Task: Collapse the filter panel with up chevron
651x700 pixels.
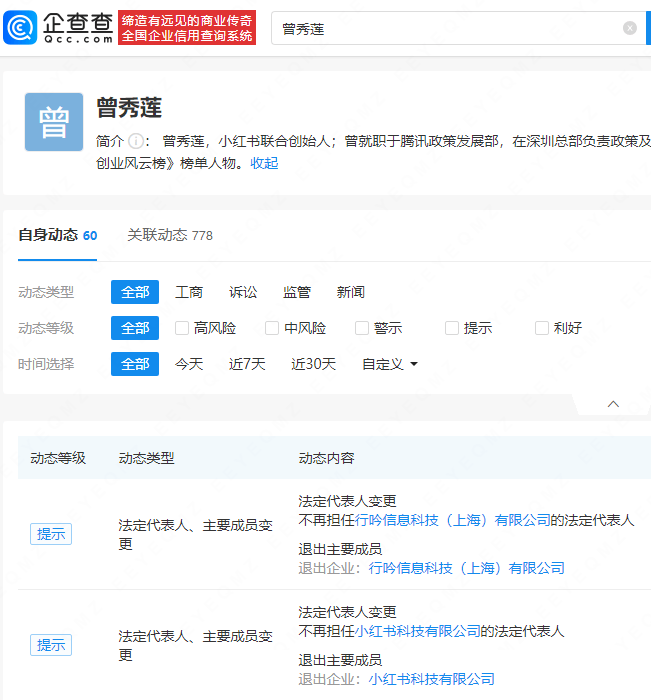Action: click(x=613, y=404)
